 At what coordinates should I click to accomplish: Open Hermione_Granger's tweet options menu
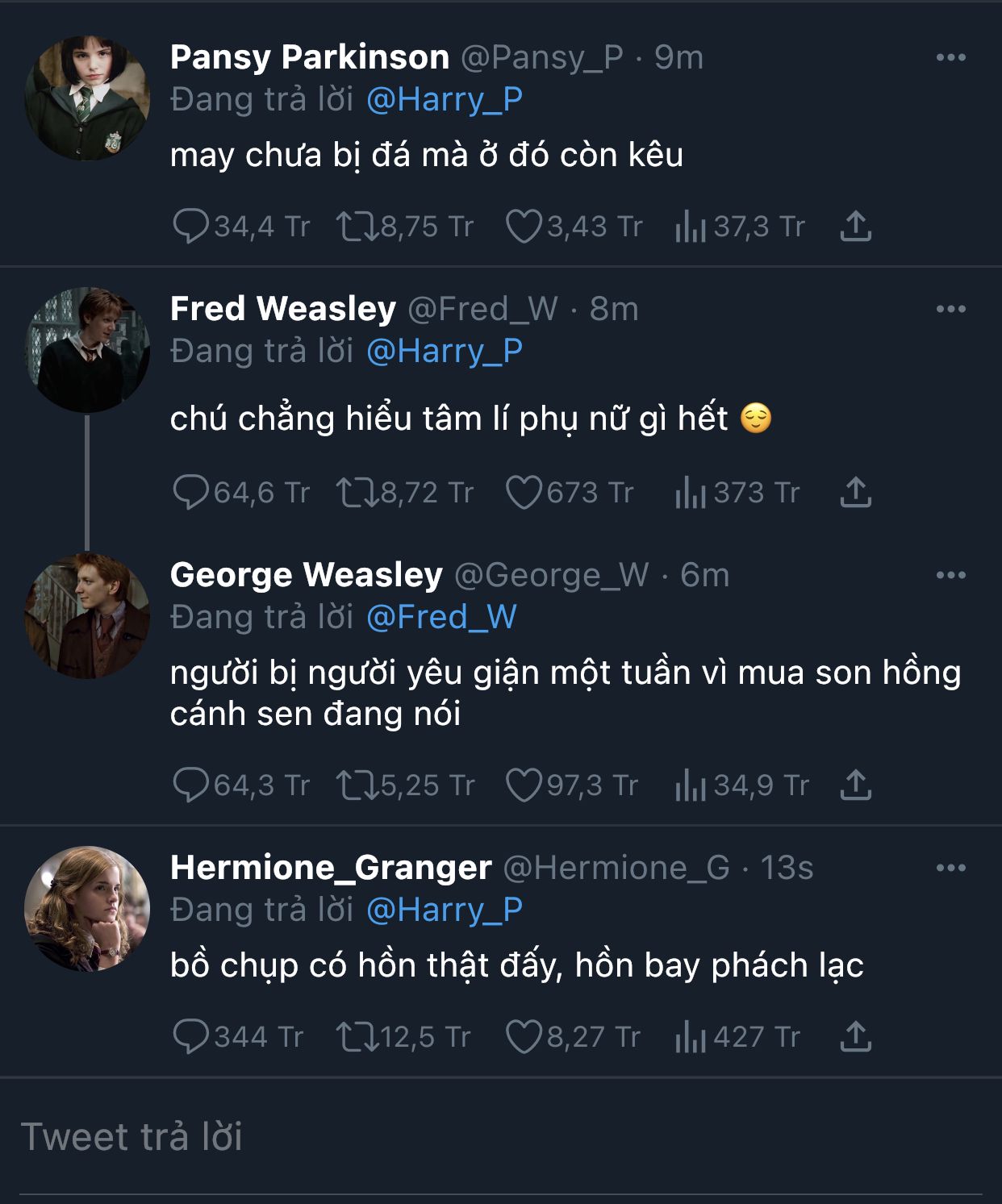[x=951, y=868]
